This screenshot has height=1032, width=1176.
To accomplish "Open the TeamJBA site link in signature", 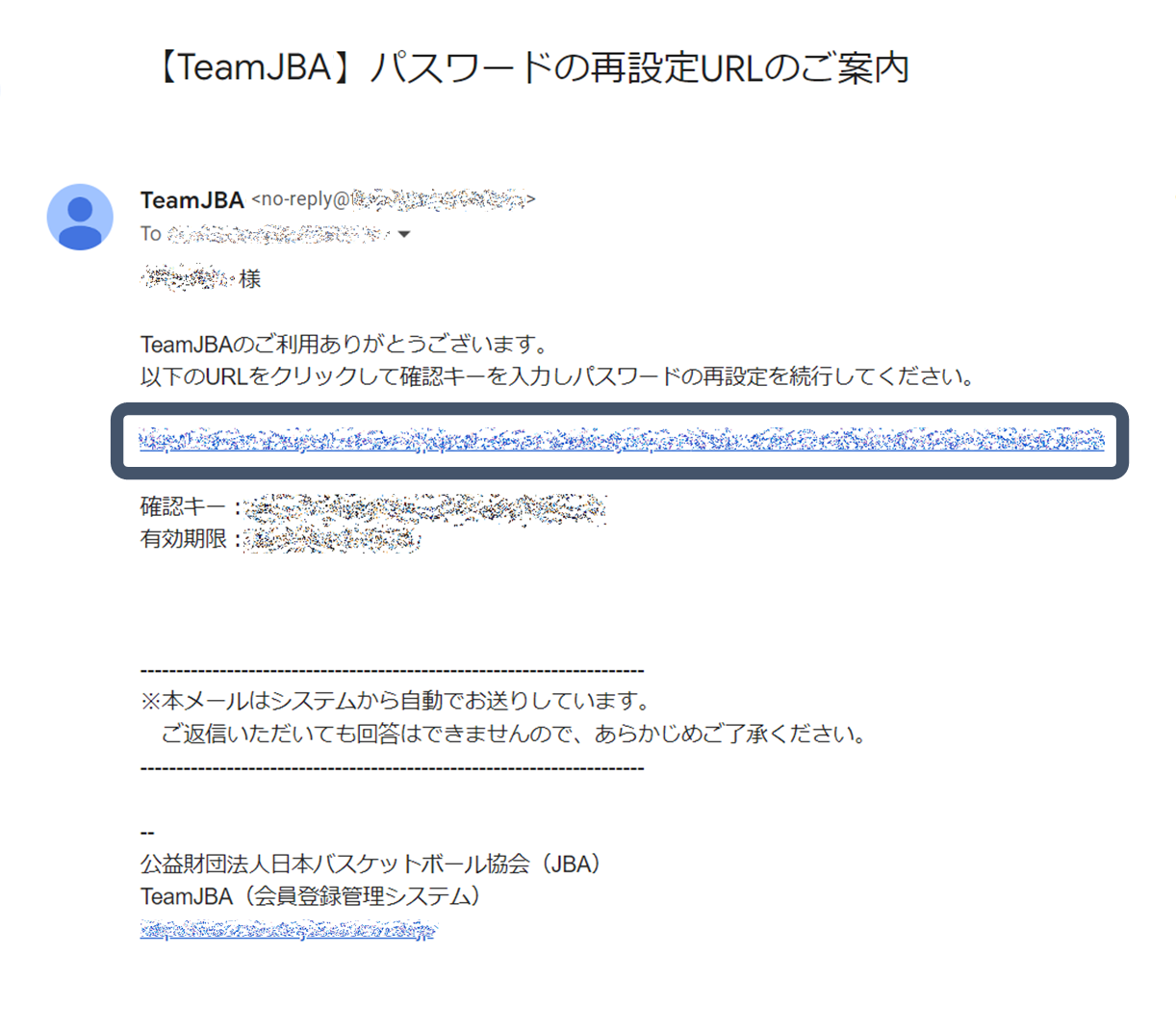I will pyautogui.click(x=288, y=930).
